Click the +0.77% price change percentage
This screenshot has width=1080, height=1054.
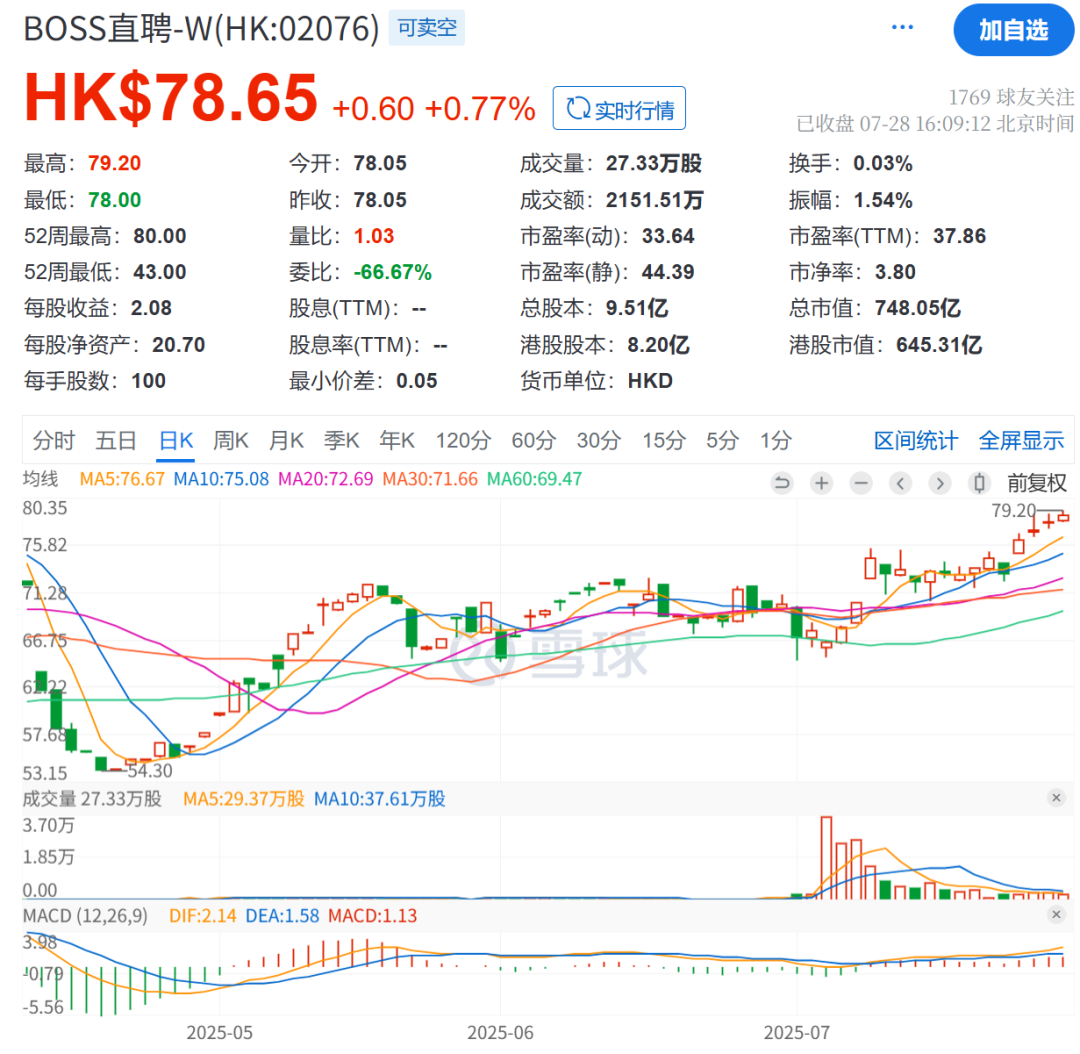coord(481,109)
